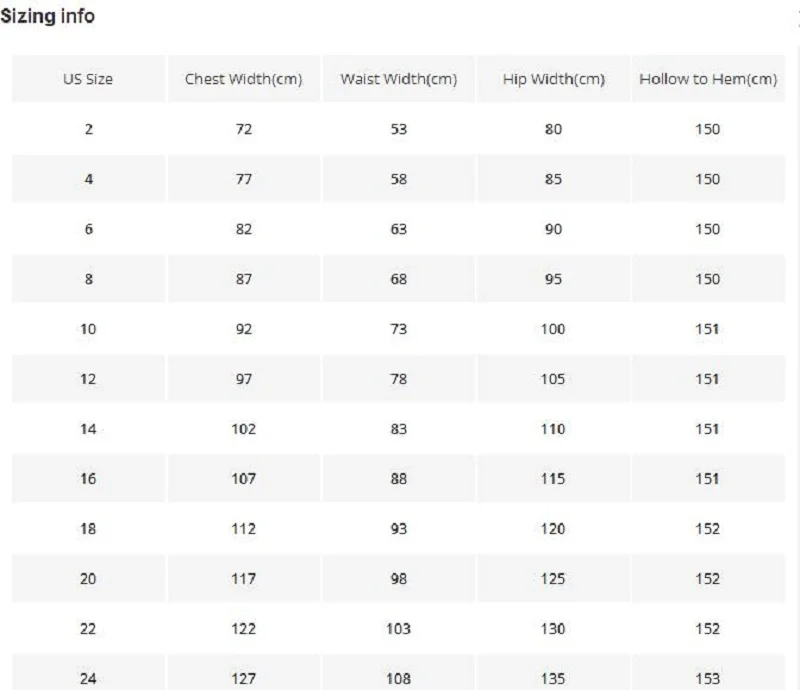Click hip width value 135
Viewport: 800px width, 690px height.
(554, 679)
